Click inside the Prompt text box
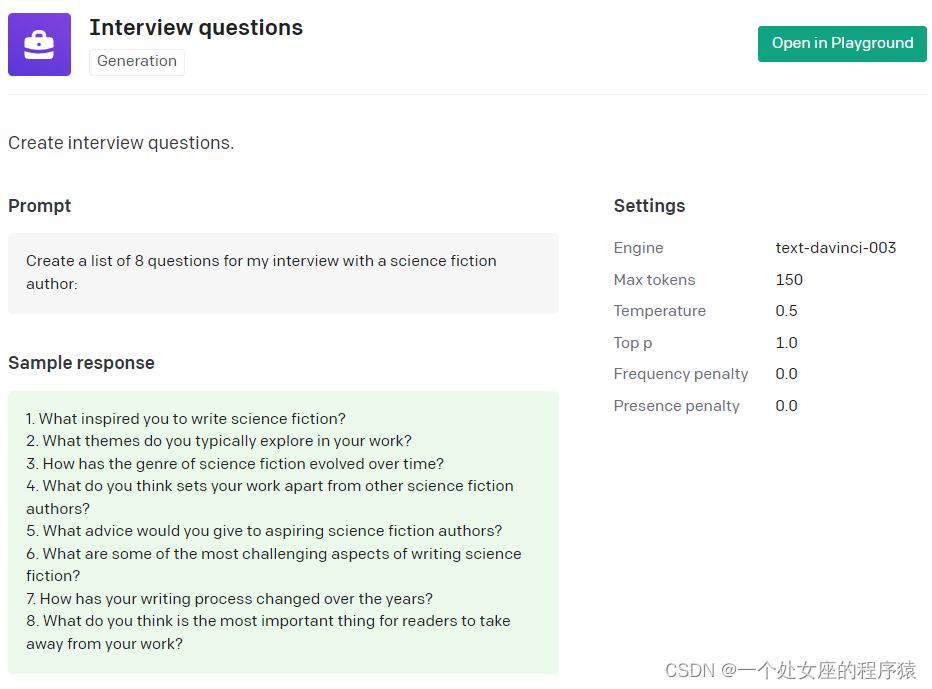Screen dimensions: 932x689 tap(283, 273)
